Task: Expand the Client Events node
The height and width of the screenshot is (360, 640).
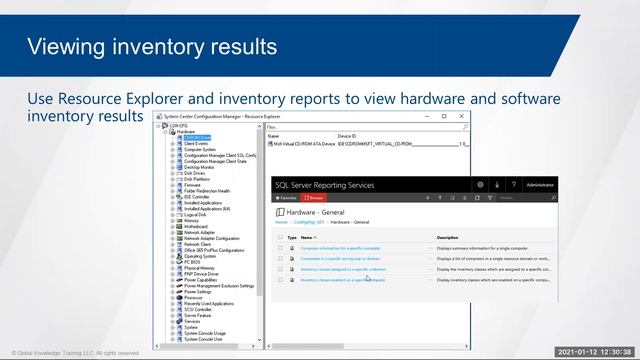Action: [x=172, y=144]
